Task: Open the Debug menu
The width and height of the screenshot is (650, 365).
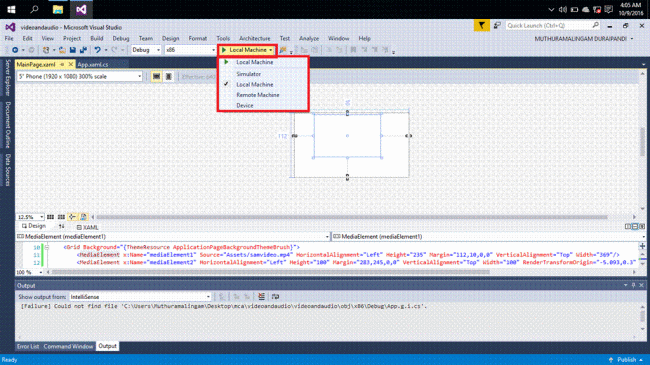Action: (x=121, y=38)
